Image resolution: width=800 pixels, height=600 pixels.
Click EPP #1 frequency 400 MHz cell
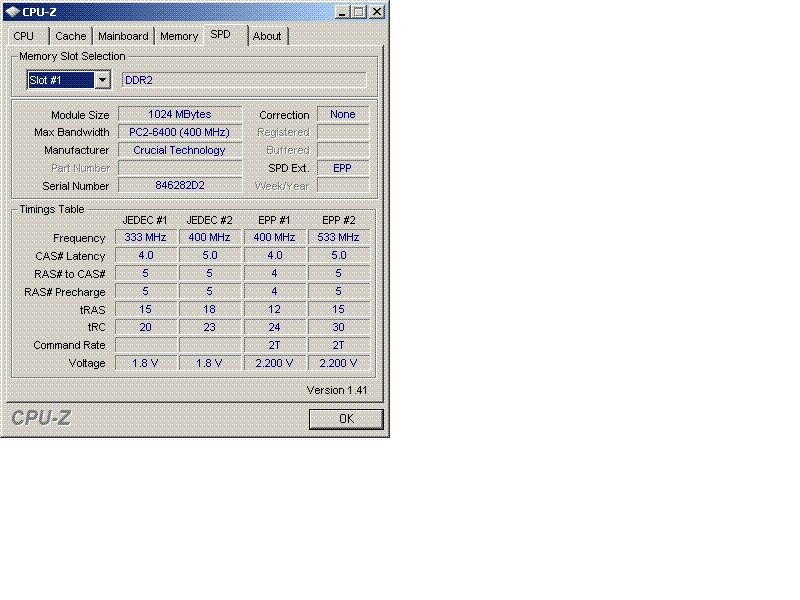[x=274, y=237]
